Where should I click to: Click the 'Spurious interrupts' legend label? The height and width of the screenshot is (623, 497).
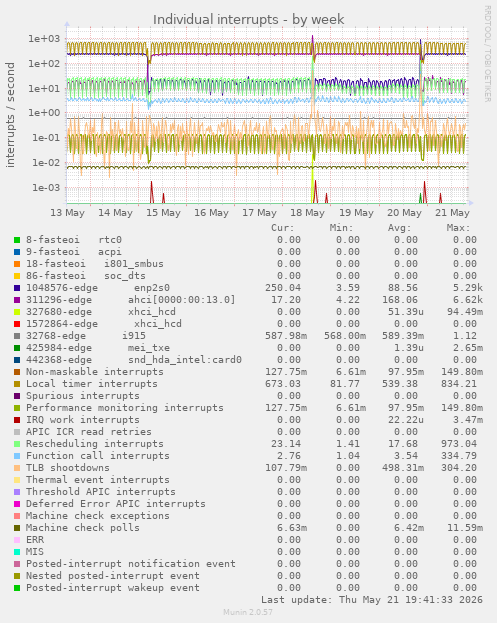83,396
